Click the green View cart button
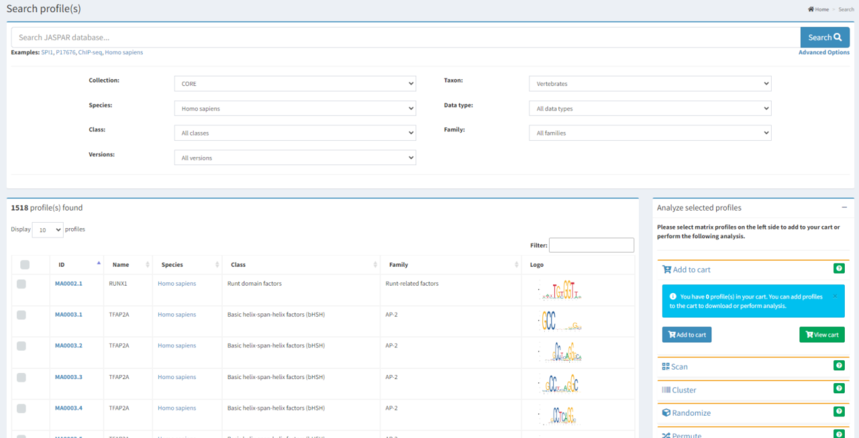 [x=822, y=335]
